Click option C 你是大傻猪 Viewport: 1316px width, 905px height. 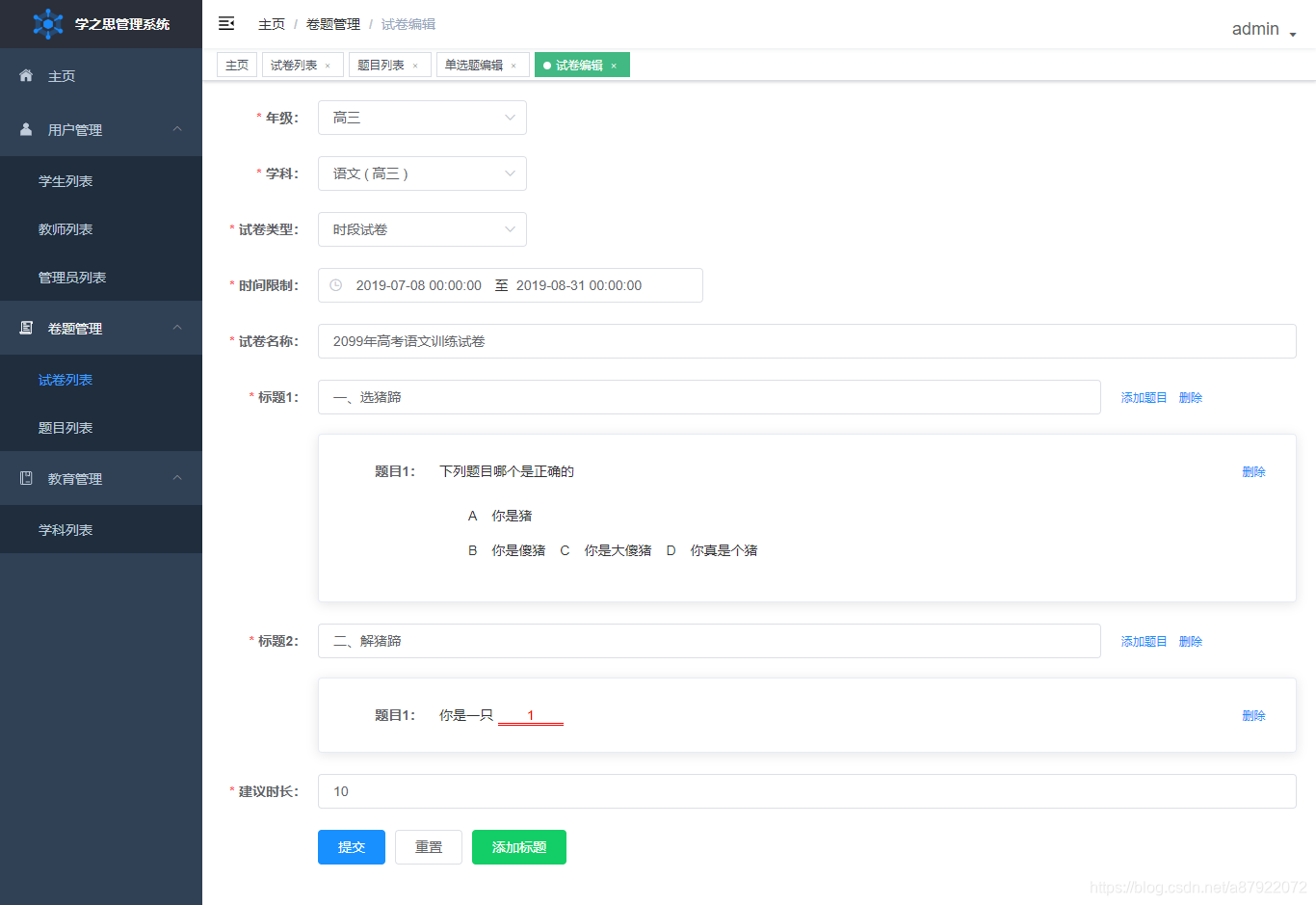[606, 550]
